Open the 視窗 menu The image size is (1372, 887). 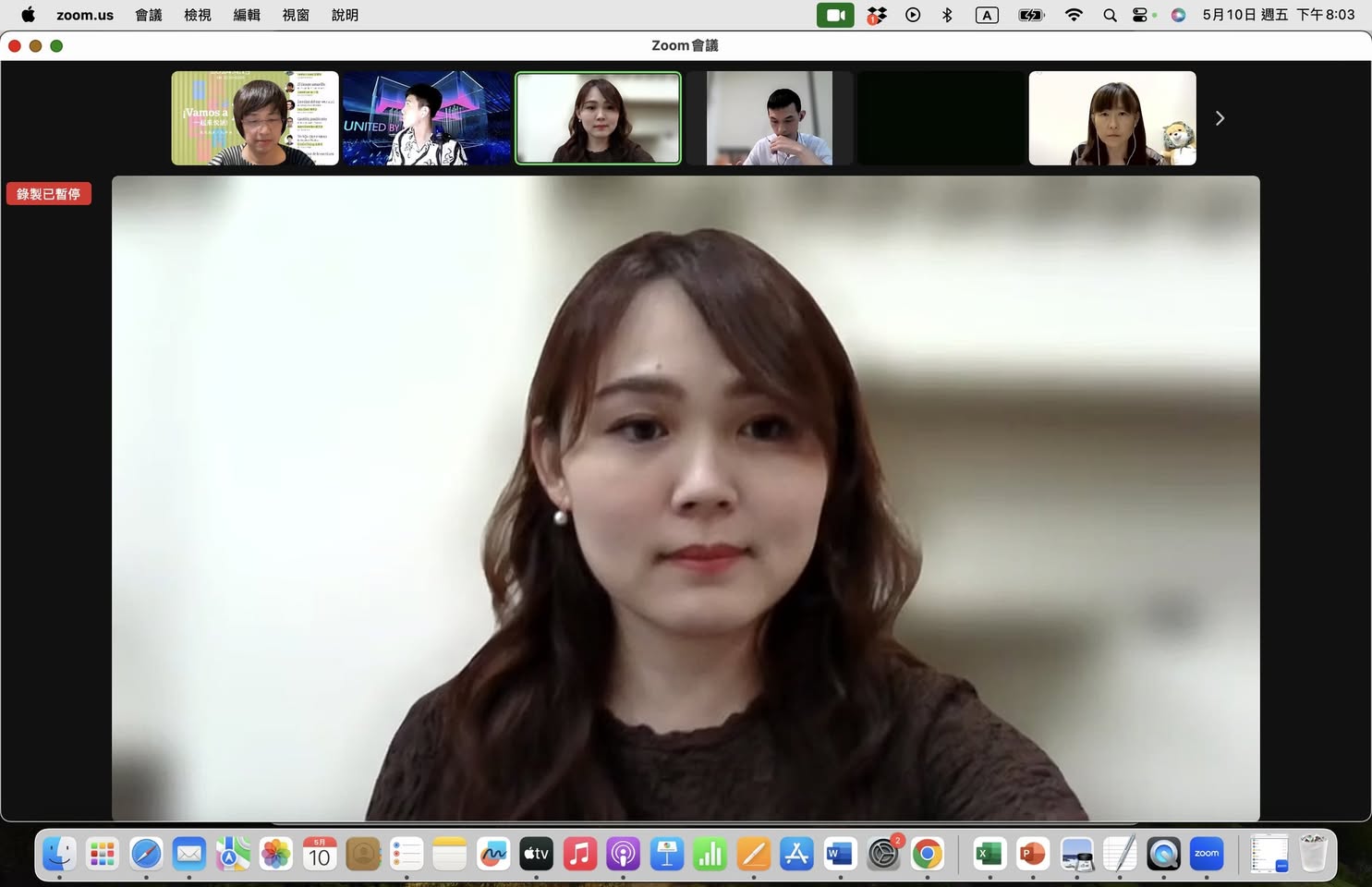[296, 15]
